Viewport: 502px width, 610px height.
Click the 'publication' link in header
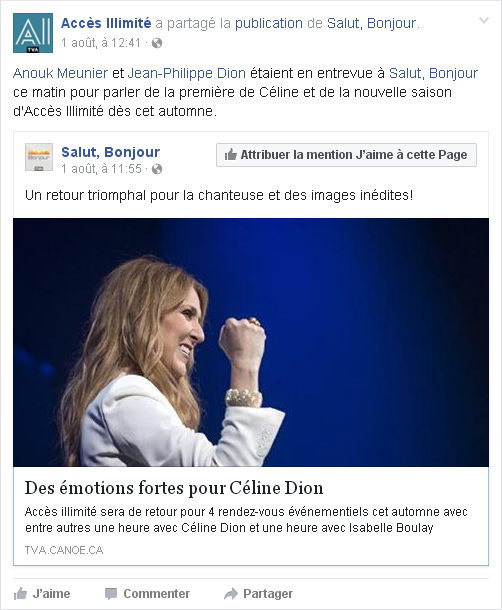click(x=269, y=24)
